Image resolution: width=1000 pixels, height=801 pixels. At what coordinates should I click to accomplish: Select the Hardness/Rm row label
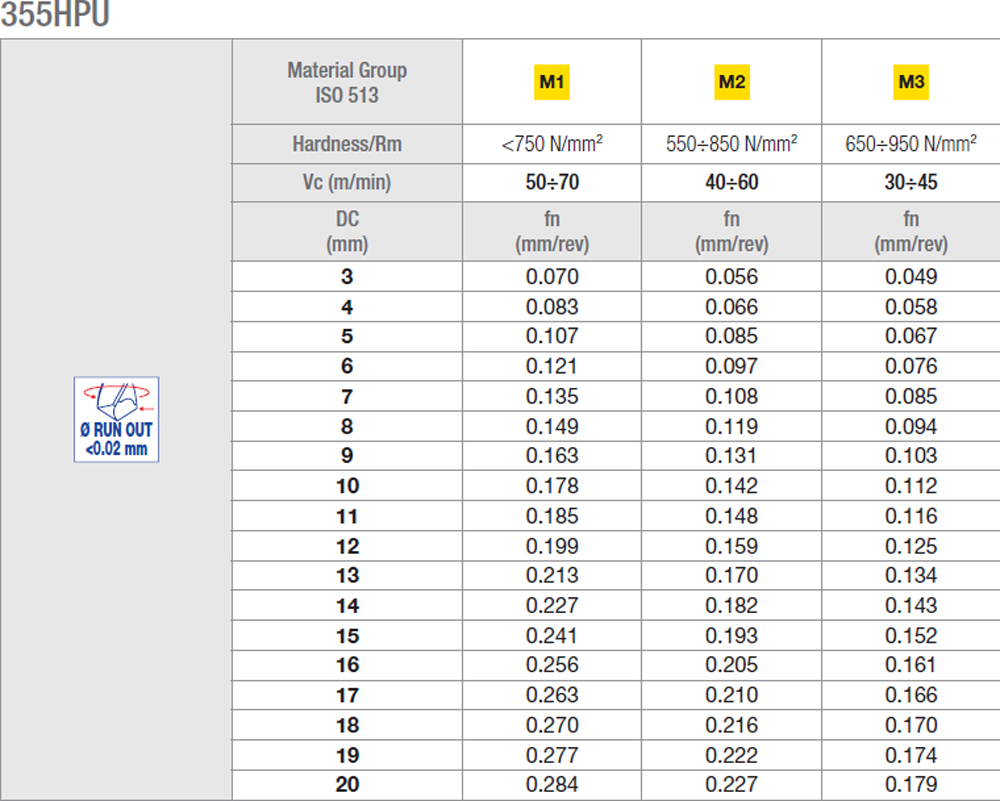(x=347, y=144)
